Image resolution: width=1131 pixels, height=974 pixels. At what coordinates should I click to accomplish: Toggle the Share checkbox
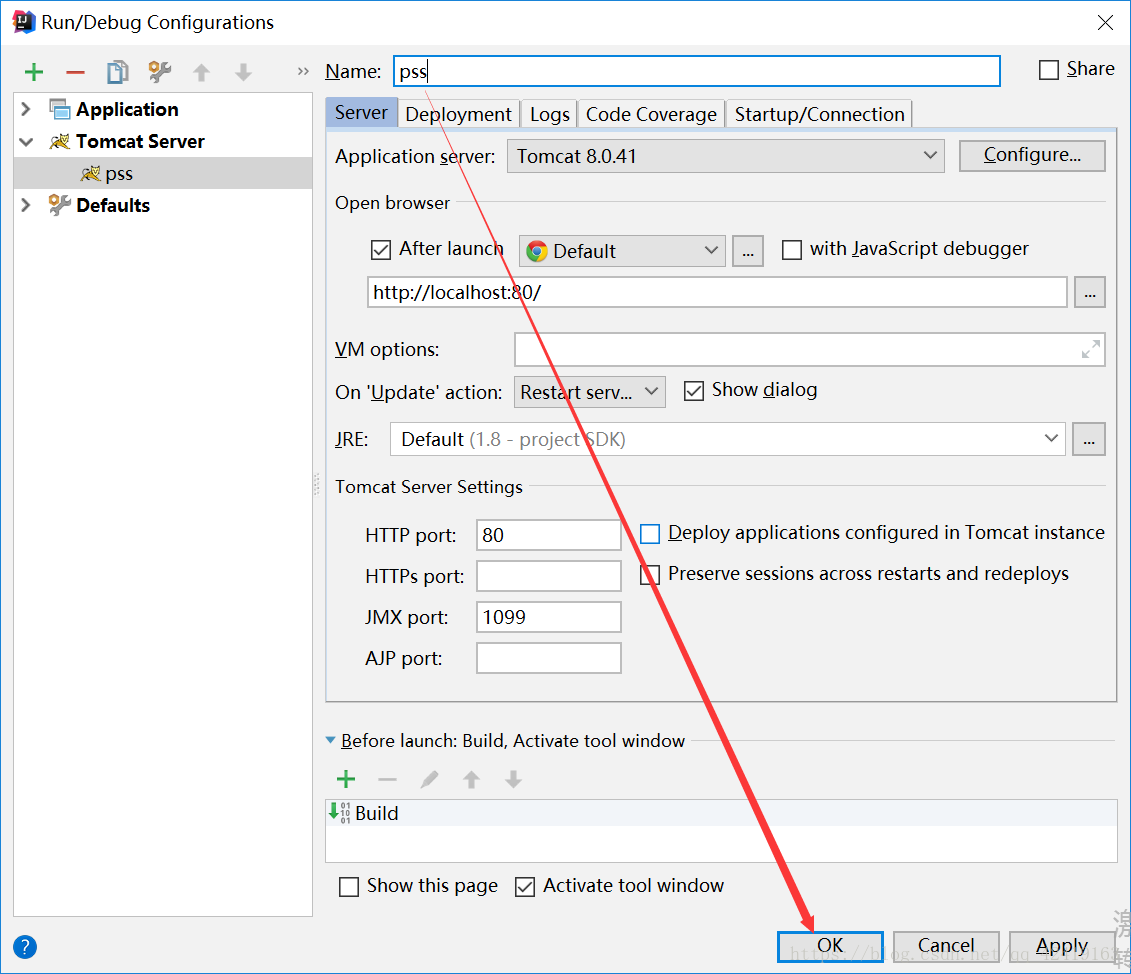[1049, 70]
